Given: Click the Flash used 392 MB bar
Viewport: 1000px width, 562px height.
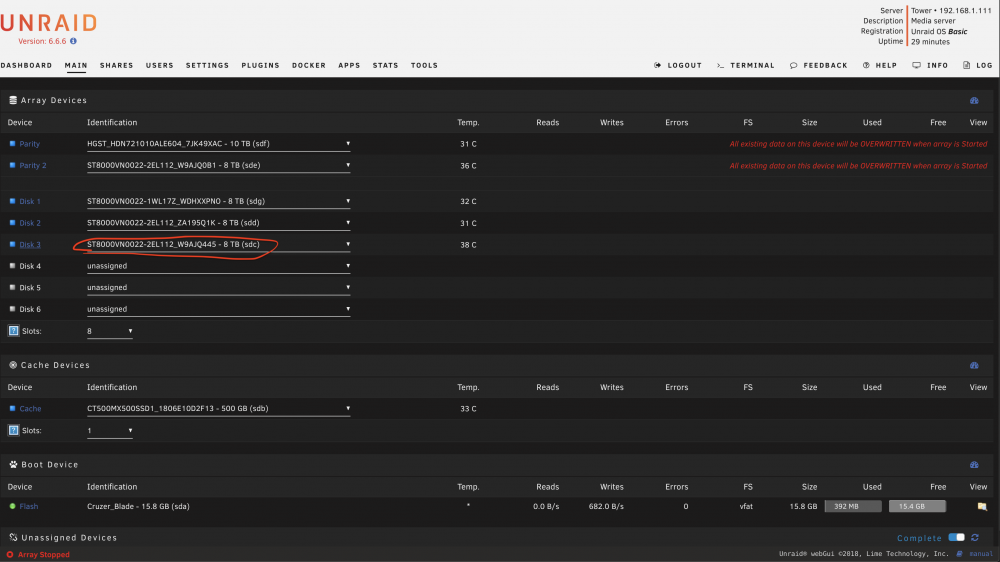Looking at the screenshot, I should point(853,507).
